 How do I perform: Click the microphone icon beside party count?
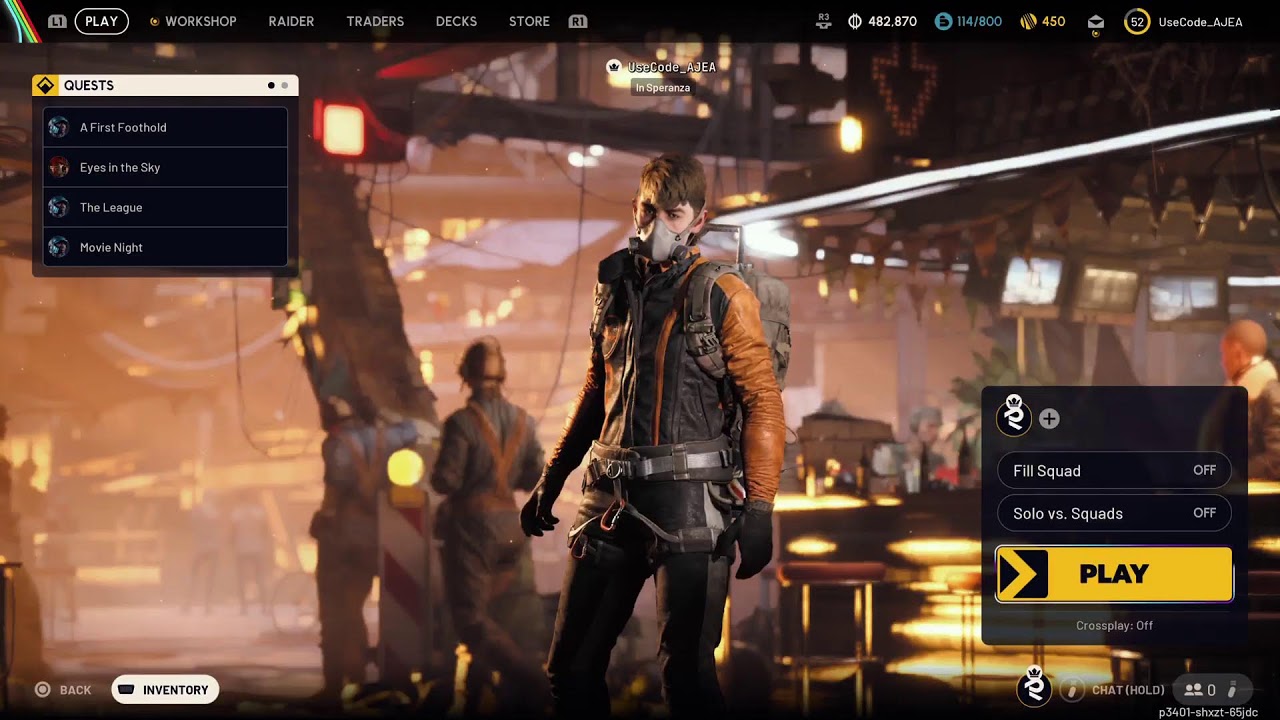point(1232,690)
